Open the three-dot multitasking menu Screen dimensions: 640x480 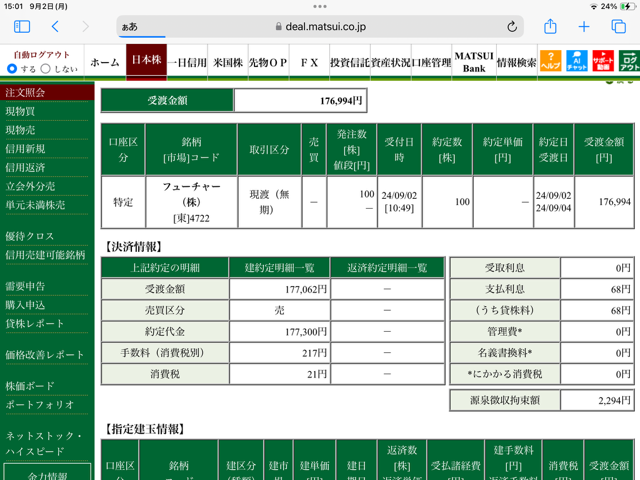pos(320,6)
